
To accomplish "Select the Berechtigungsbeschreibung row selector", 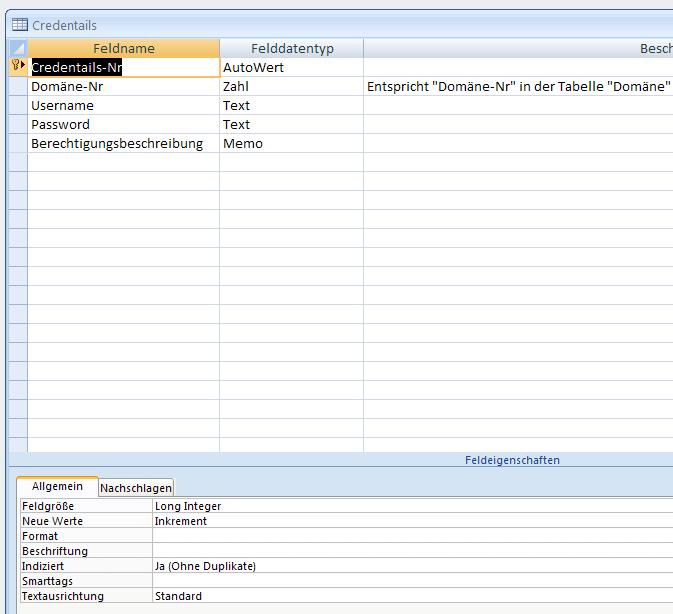I will point(18,143).
